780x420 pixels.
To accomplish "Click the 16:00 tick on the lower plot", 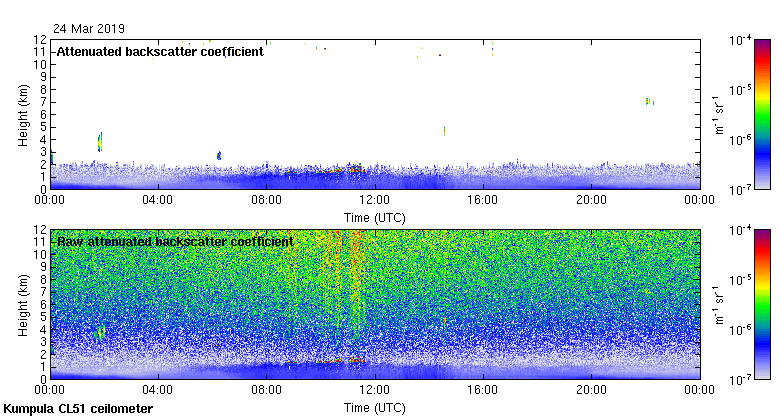I will [483, 390].
